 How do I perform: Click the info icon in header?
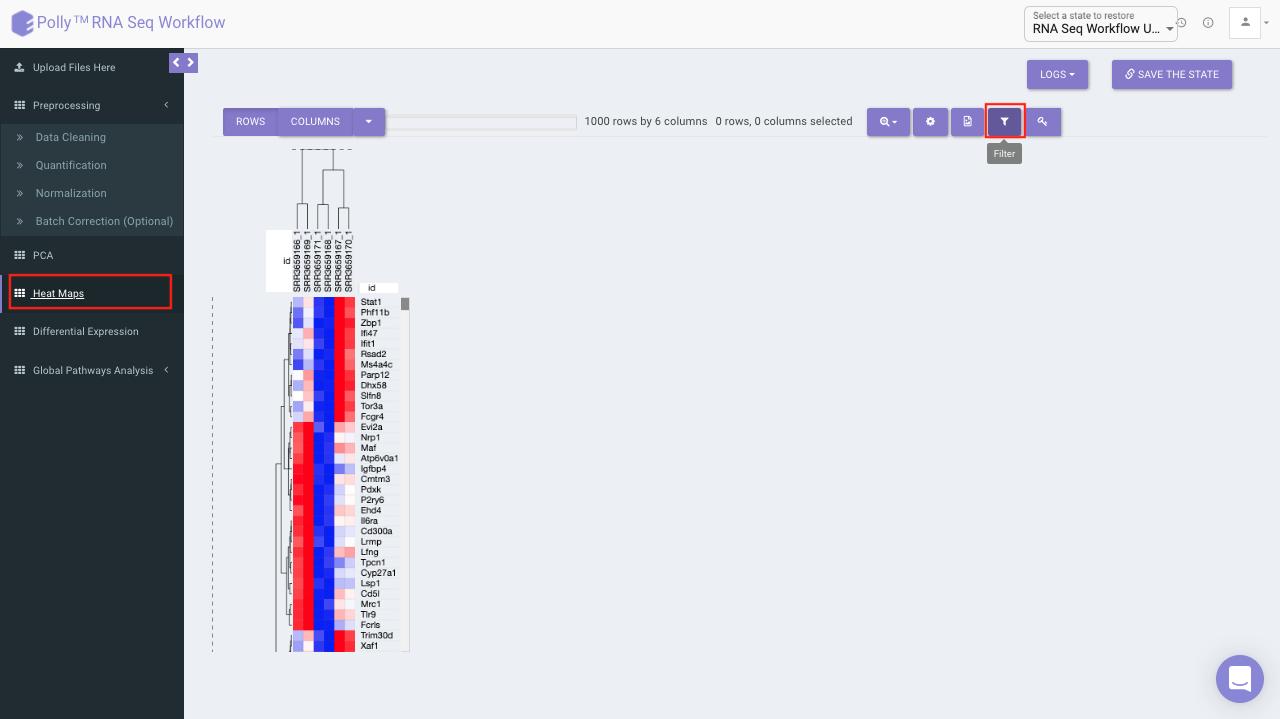point(1208,23)
